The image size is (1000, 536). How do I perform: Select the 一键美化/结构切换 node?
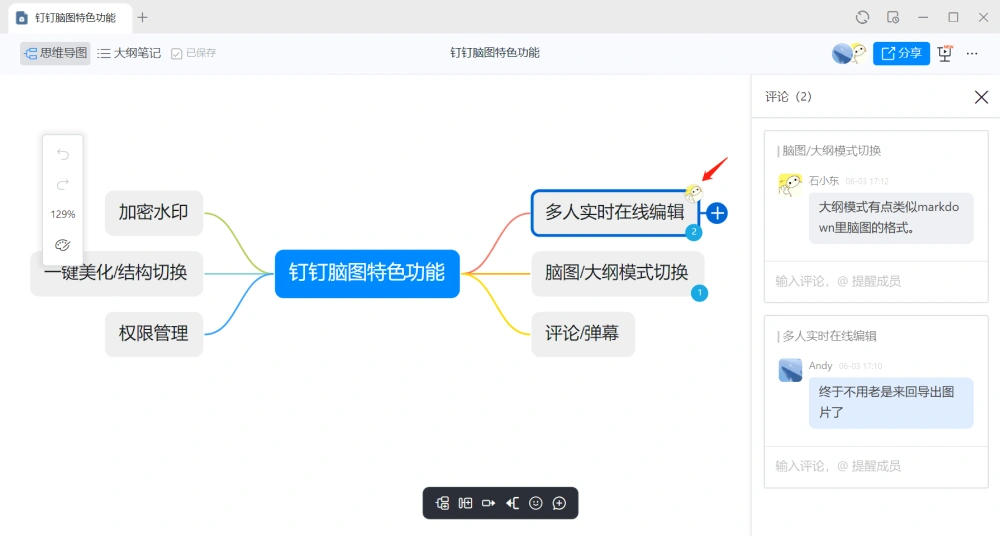(x=117, y=273)
